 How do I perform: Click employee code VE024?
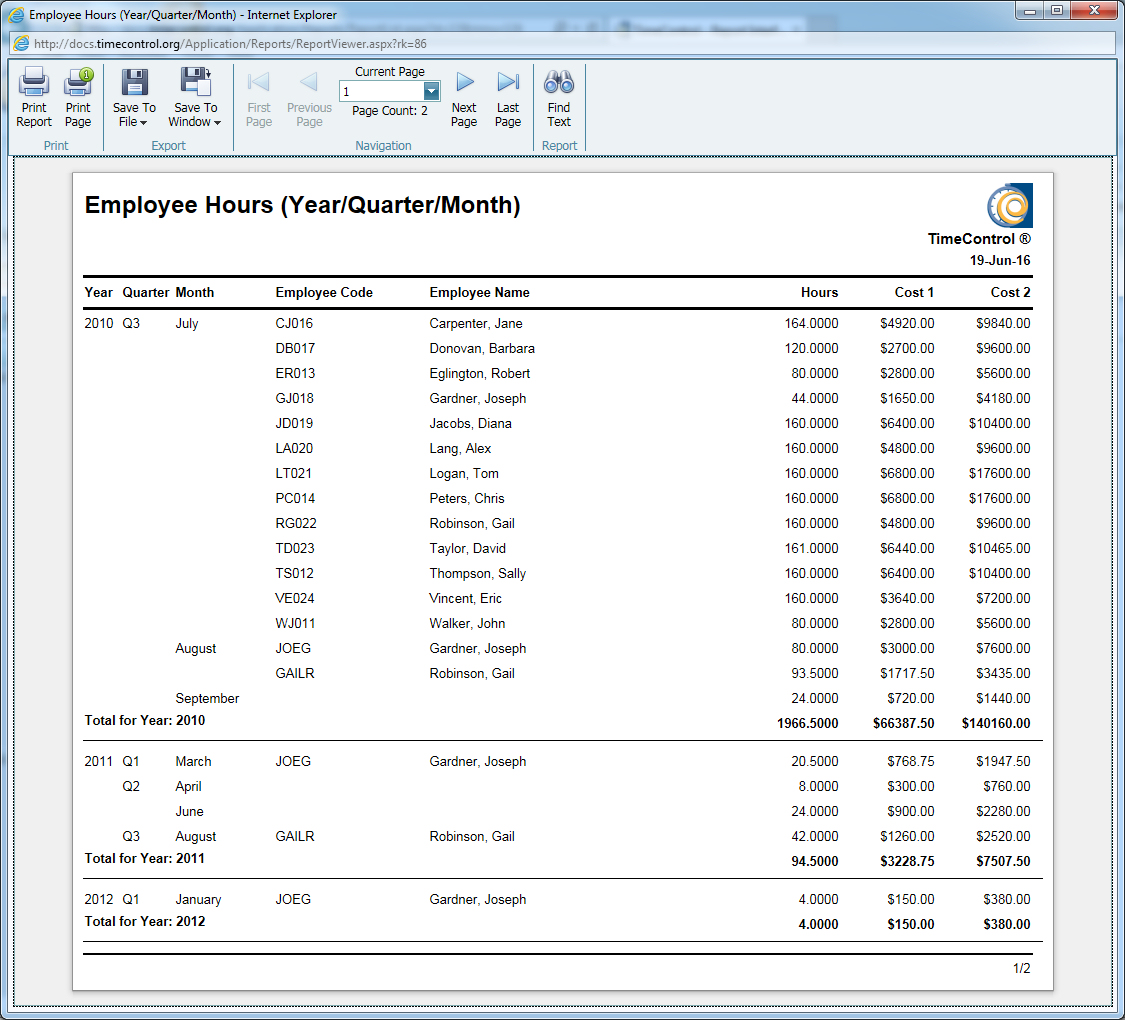[x=295, y=598]
